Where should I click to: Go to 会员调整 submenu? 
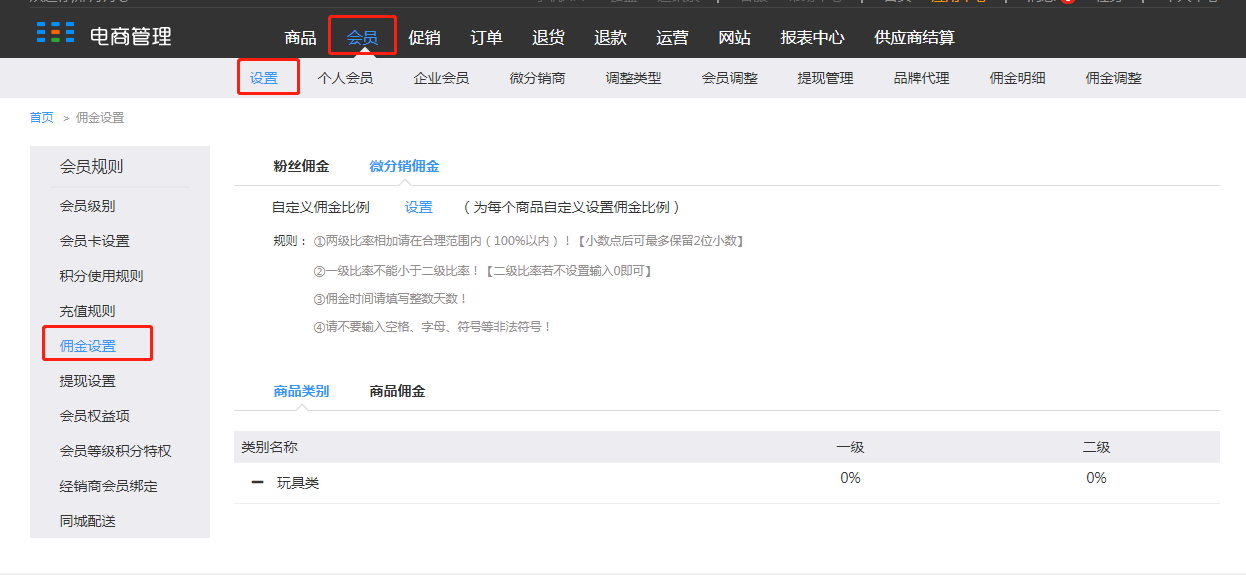(x=729, y=77)
